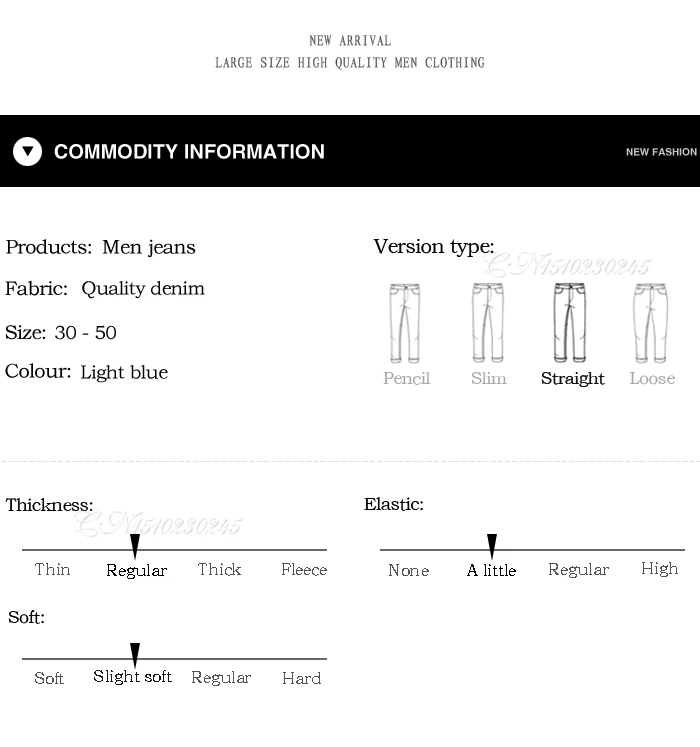
Task: Choose None under Elastic
Action: [x=409, y=570]
